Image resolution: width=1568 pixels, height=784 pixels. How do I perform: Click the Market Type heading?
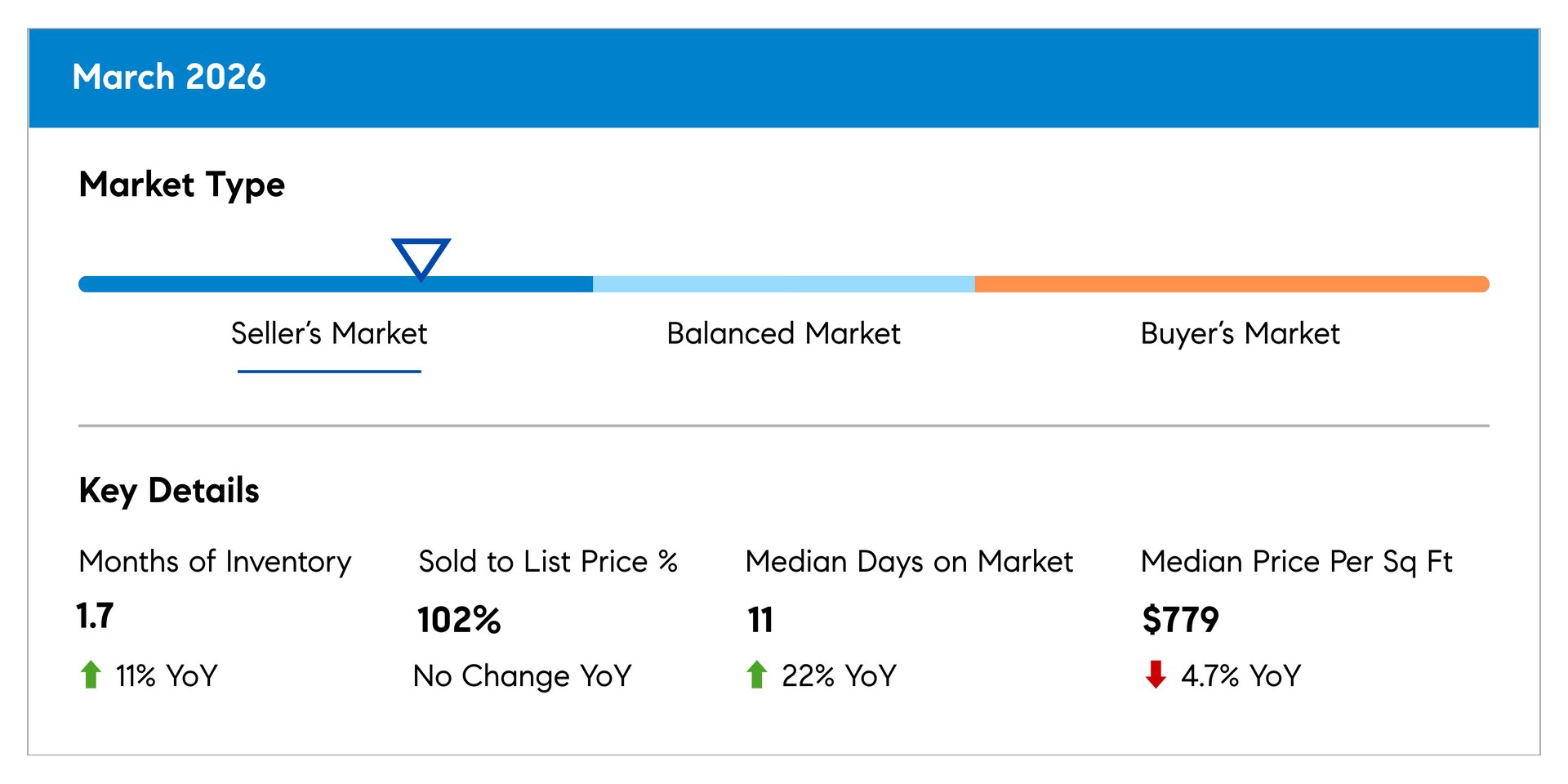coord(181,185)
